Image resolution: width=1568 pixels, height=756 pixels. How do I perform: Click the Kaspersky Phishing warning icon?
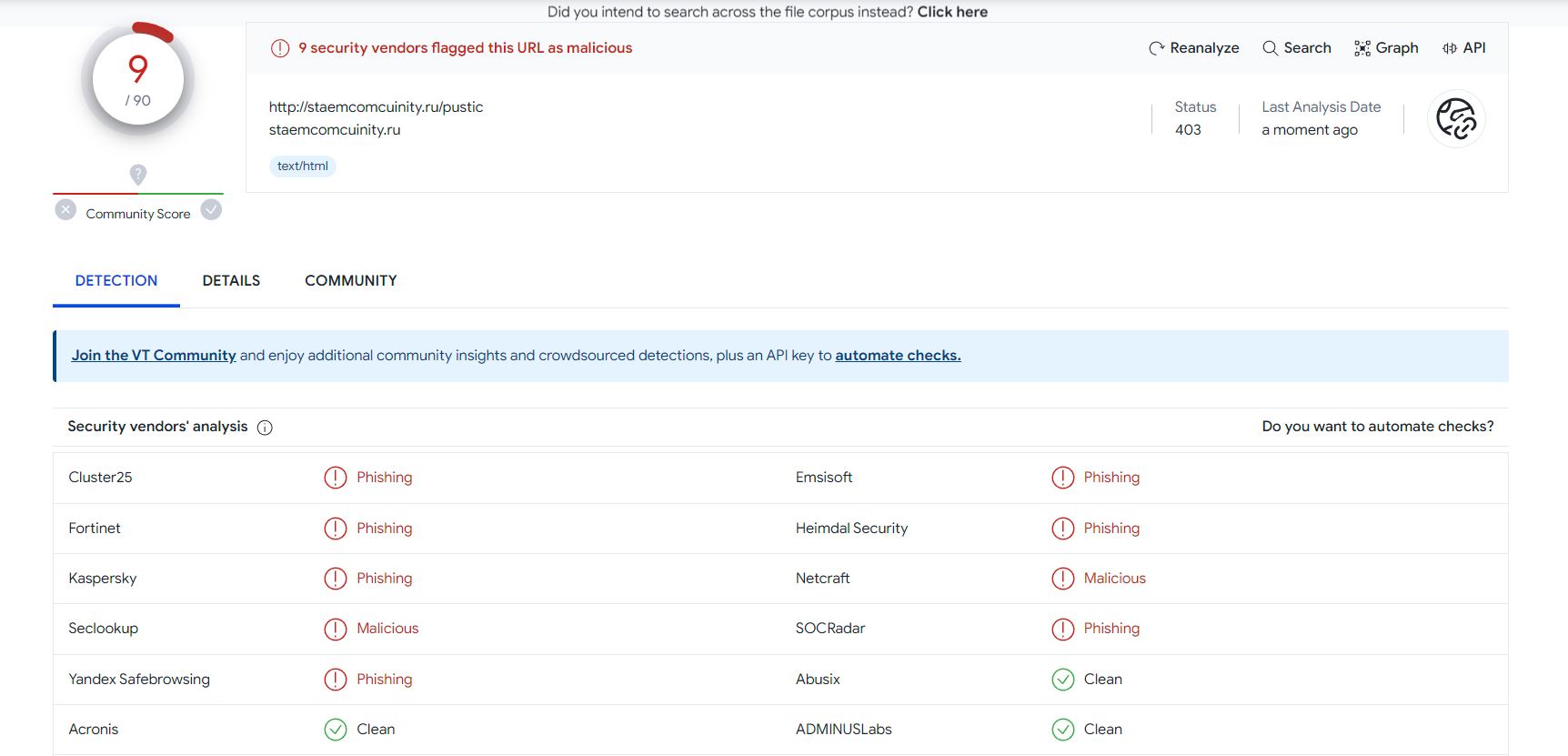tap(336, 579)
